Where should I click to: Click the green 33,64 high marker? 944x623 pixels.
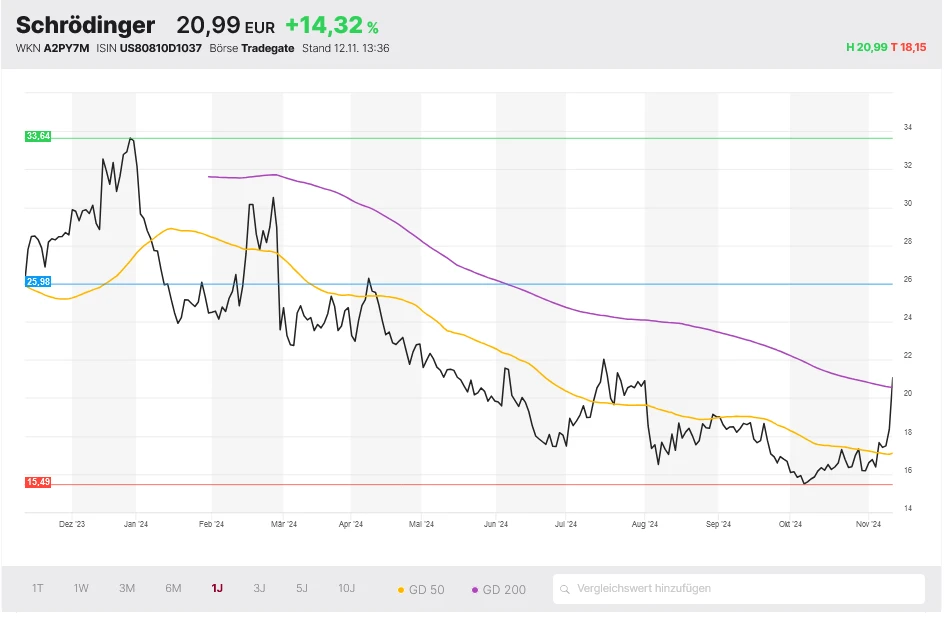coord(38,136)
